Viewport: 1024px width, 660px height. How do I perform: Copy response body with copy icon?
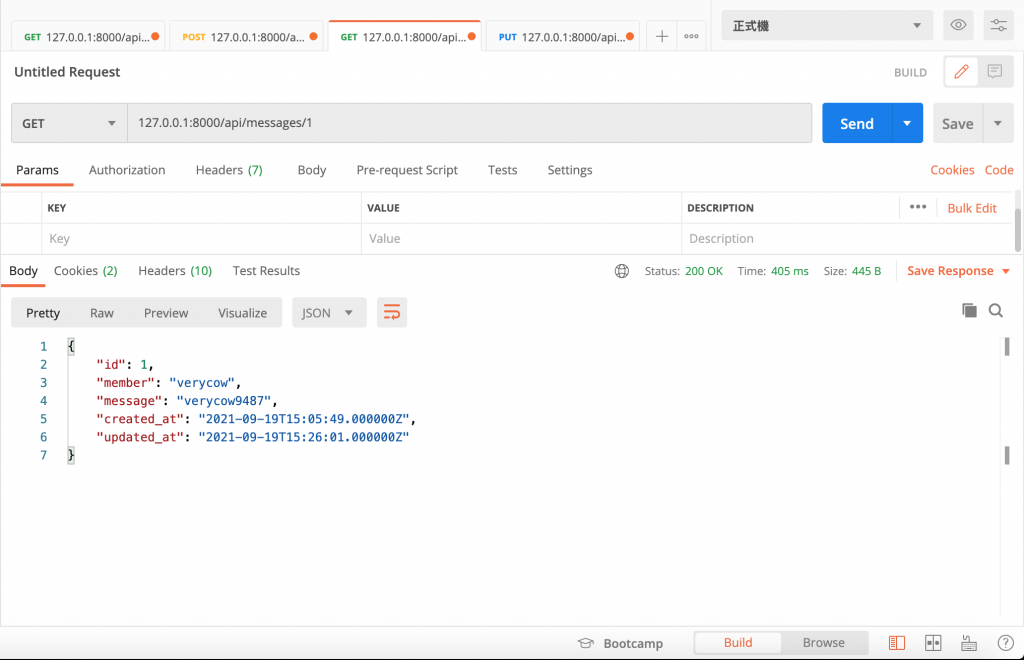click(969, 311)
